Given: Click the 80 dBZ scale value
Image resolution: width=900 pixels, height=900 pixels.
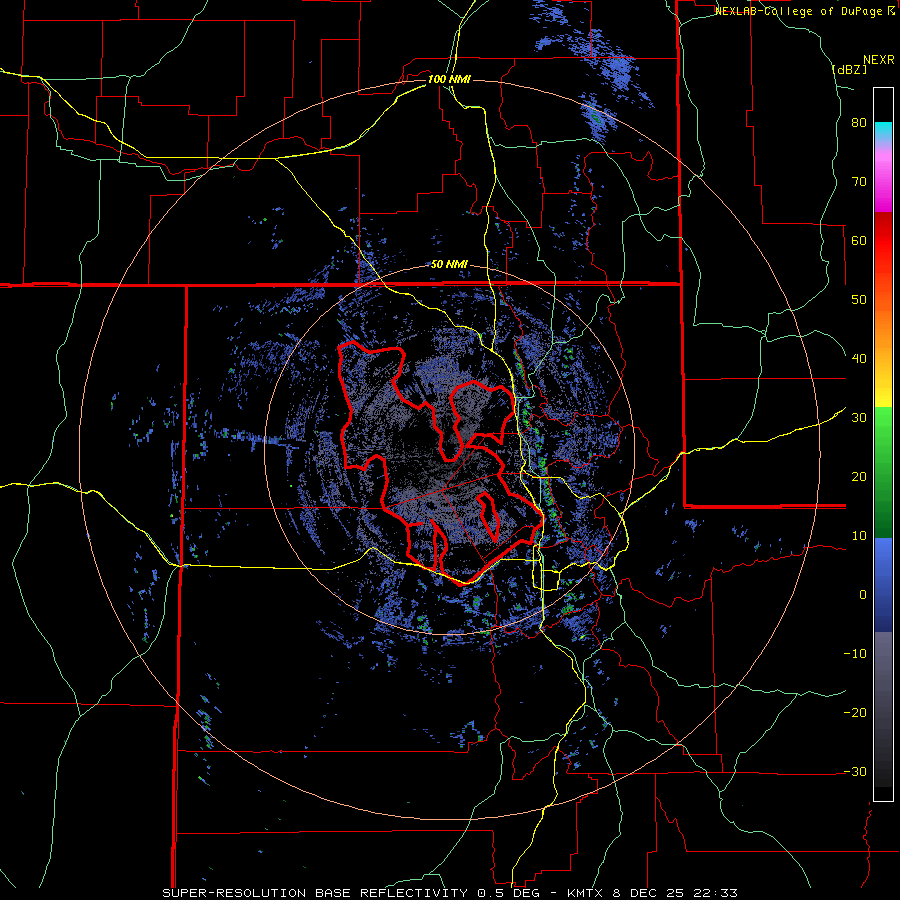Looking at the screenshot, I should [859, 123].
